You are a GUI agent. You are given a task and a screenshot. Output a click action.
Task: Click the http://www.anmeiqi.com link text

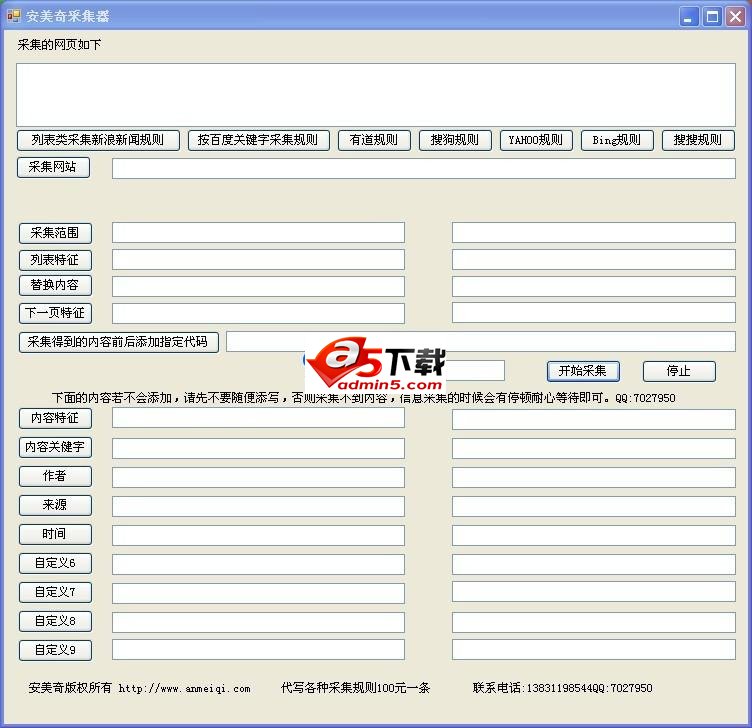(185, 689)
